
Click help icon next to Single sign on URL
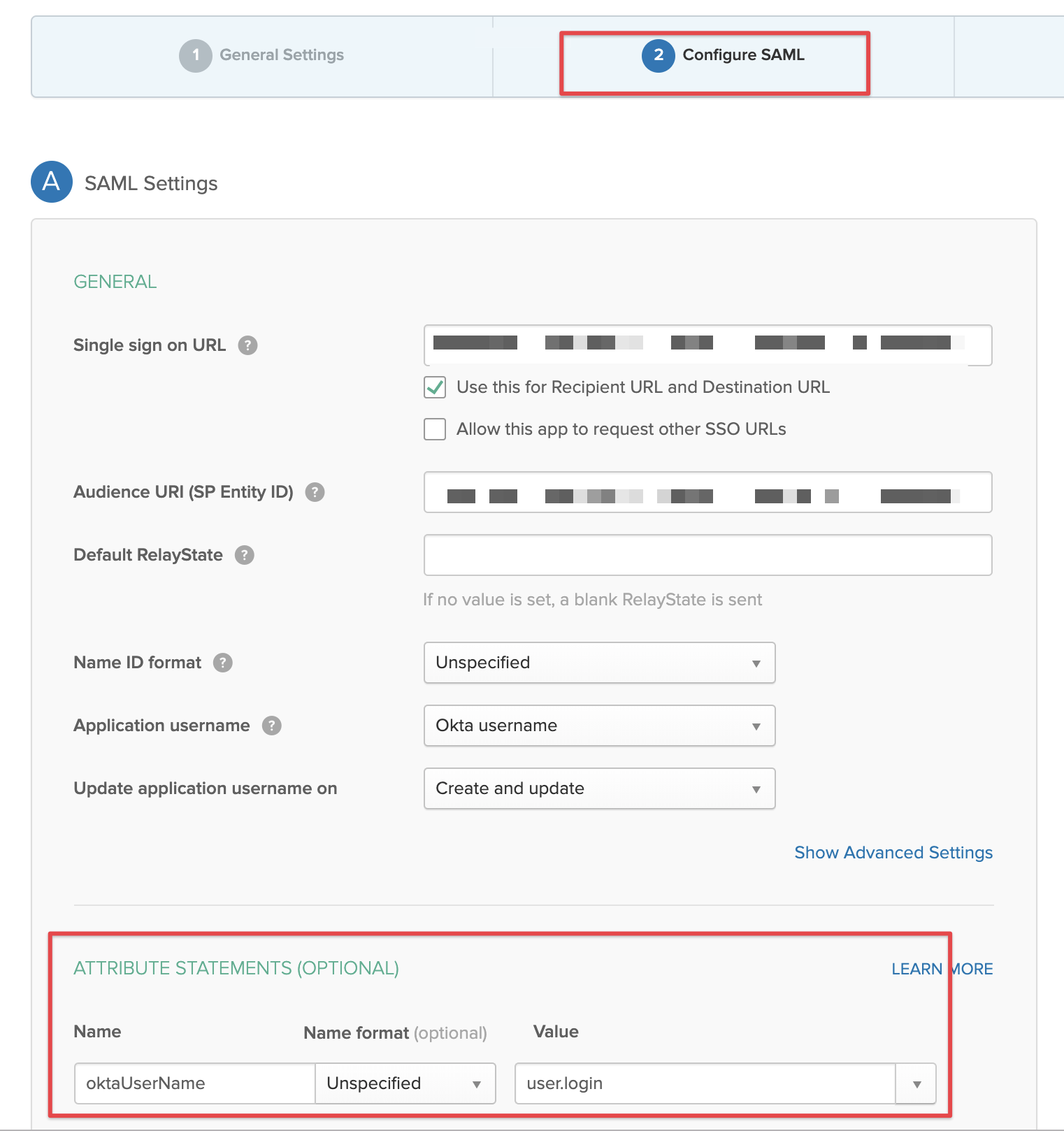247,345
